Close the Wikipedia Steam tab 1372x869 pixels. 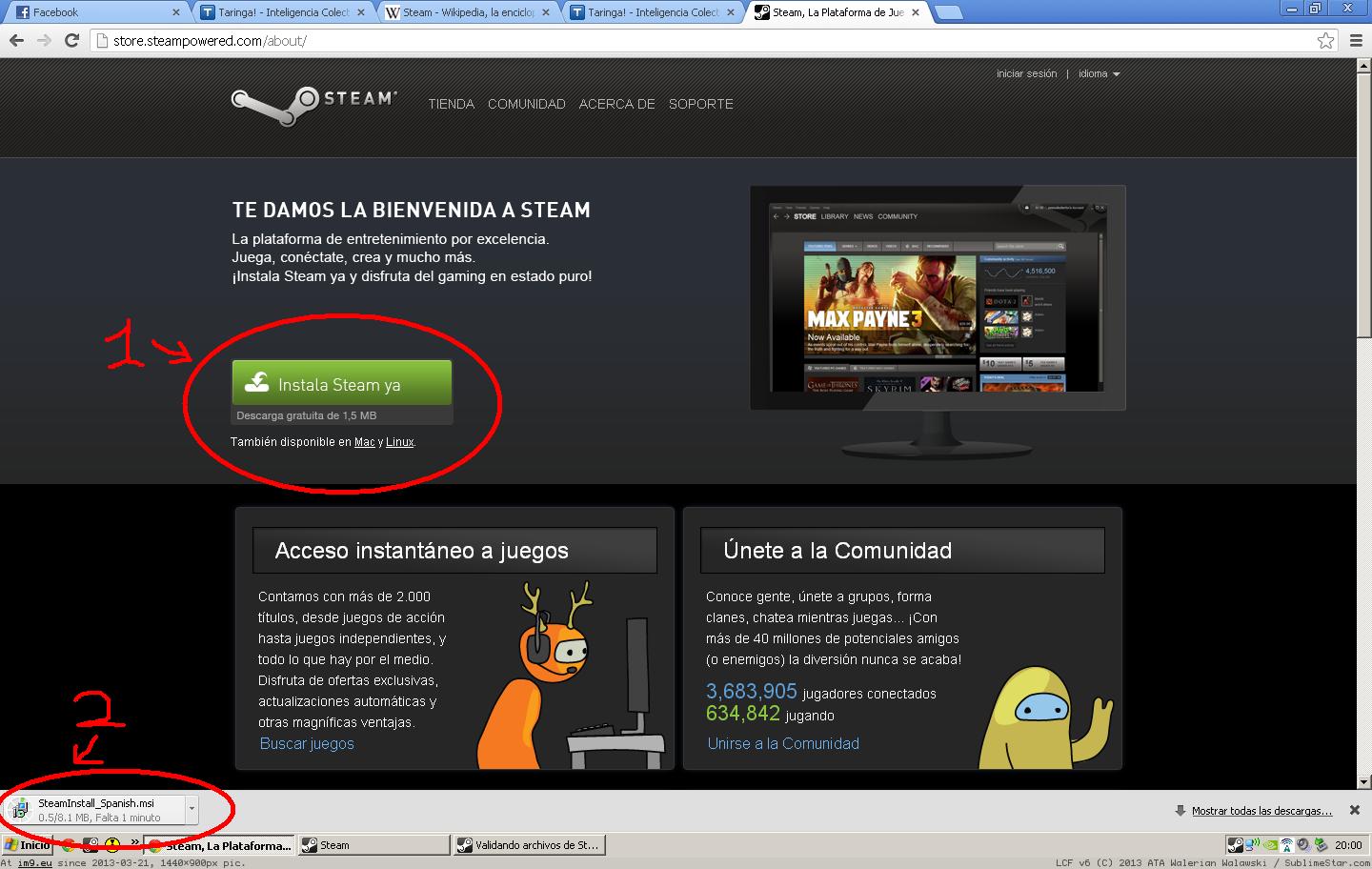pyautogui.click(x=546, y=12)
